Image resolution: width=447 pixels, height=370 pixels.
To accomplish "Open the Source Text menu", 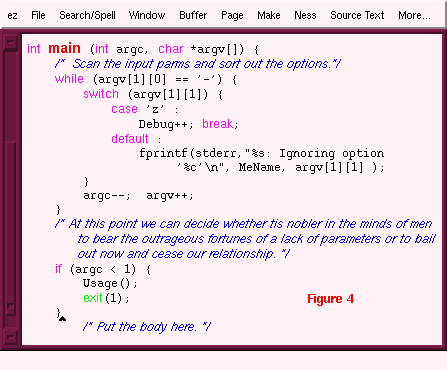I will click(357, 15).
